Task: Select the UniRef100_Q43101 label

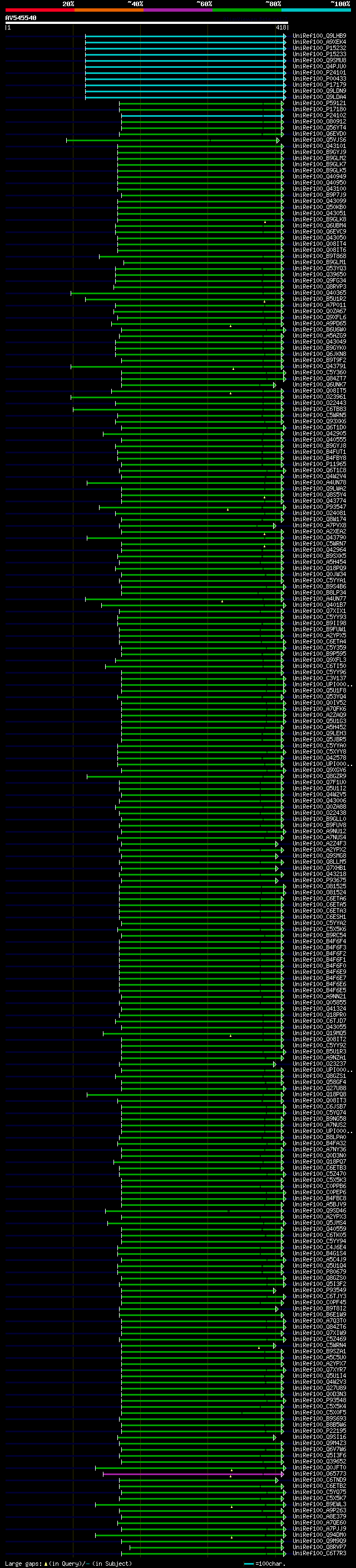Action: (x=319, y=146)
